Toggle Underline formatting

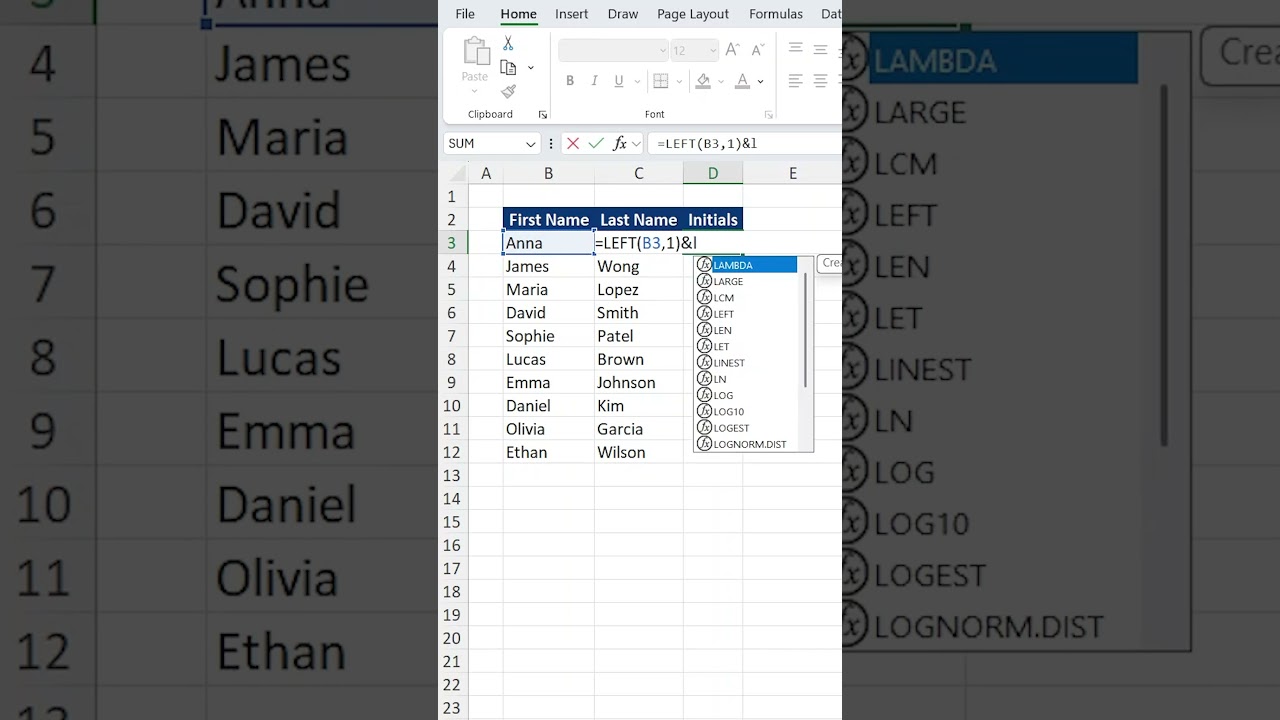coord(619,81)
